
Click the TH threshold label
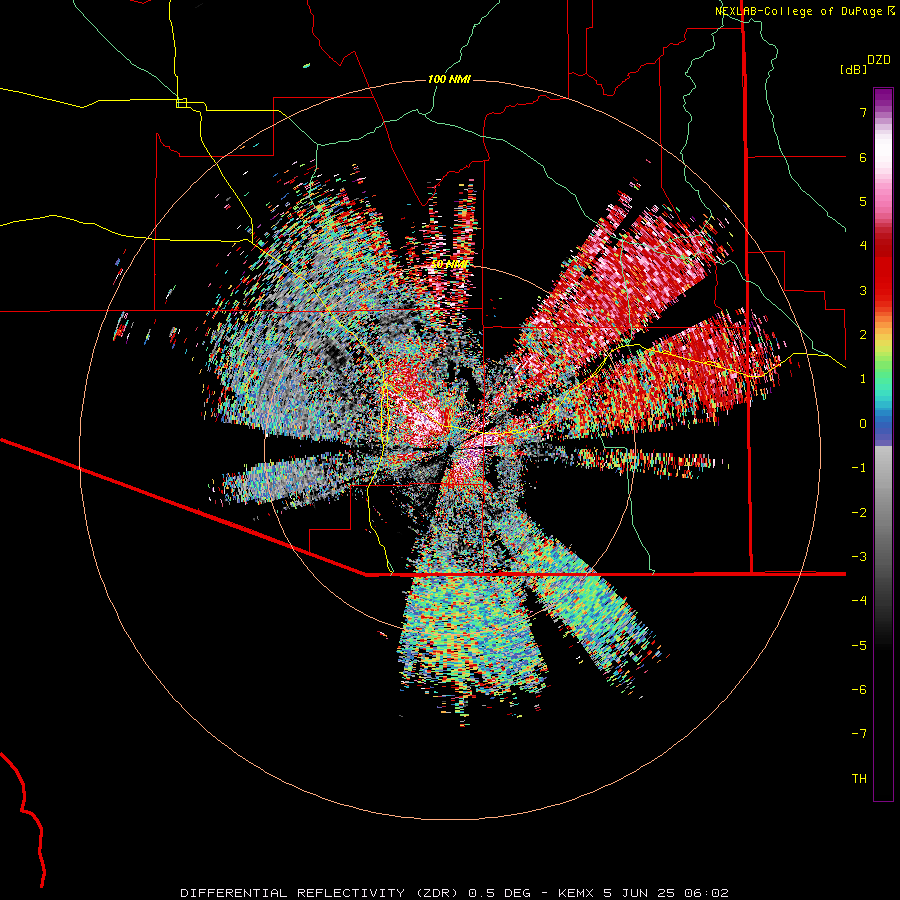(x=859, y=779)
